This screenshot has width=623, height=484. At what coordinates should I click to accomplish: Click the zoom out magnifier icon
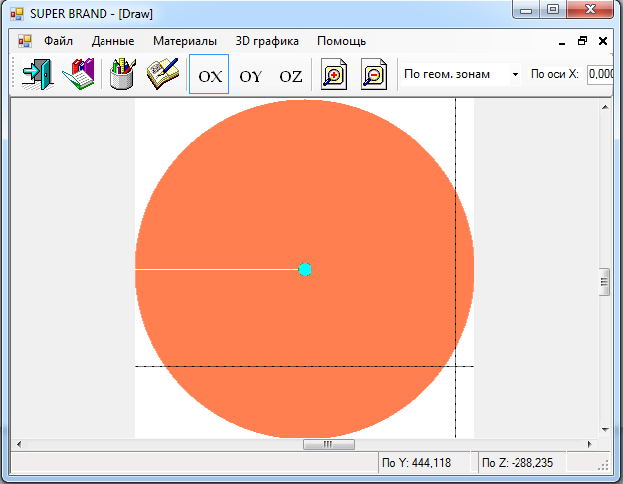(x=373, y=74)
